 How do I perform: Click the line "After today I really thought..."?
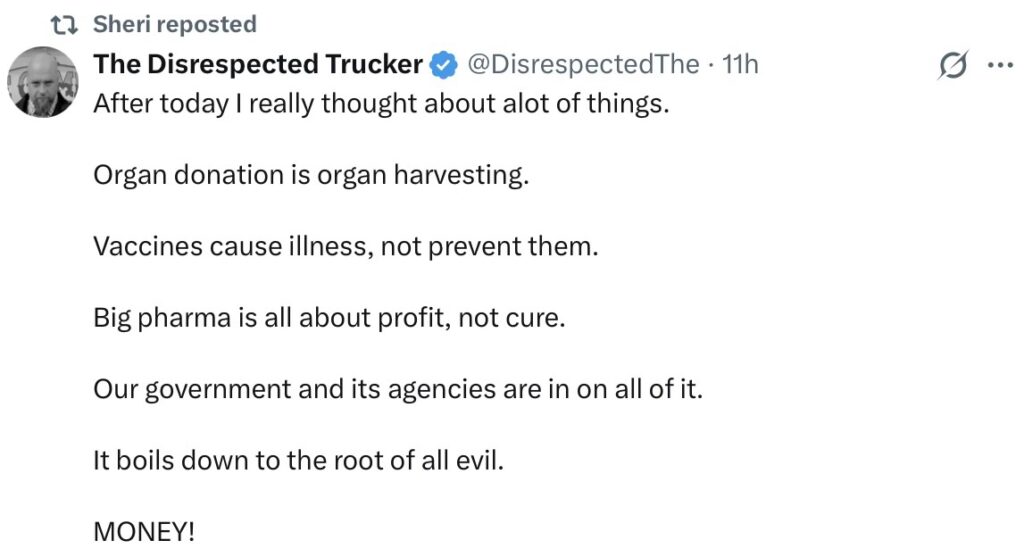point(381,104)
